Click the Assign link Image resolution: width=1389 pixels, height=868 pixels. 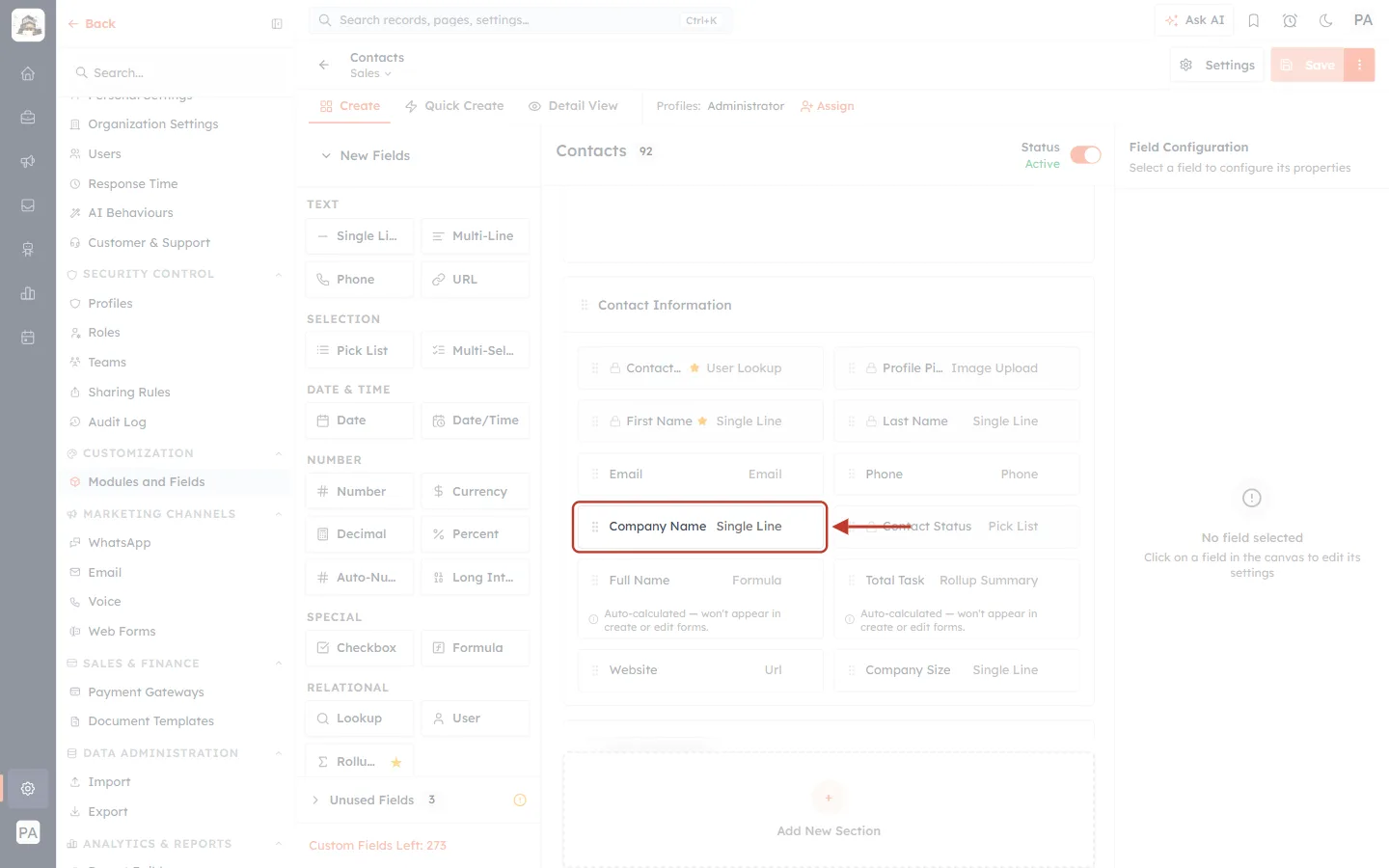point(828,106)
